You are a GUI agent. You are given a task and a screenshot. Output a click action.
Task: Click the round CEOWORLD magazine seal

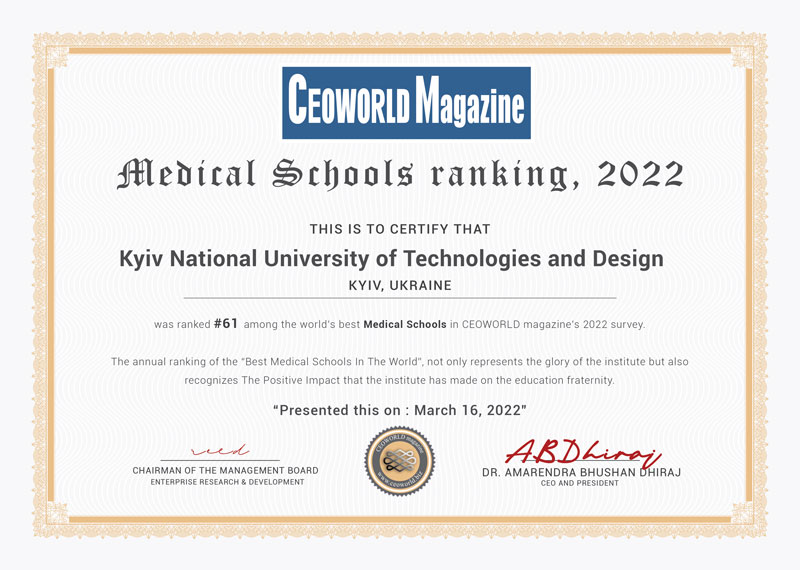coord(400,461)
